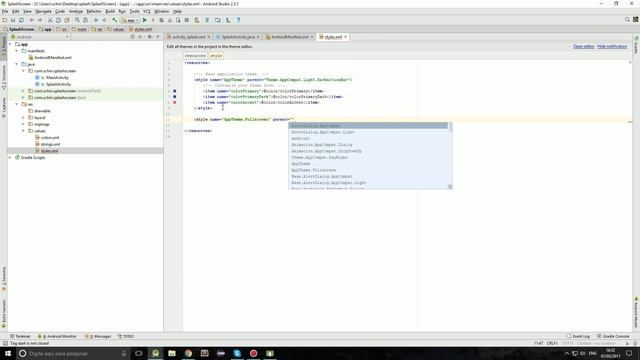The height and width of the screenshot is (360, 640).
Task: Click the Stop square toolbar icon
Action: (187, 20)
